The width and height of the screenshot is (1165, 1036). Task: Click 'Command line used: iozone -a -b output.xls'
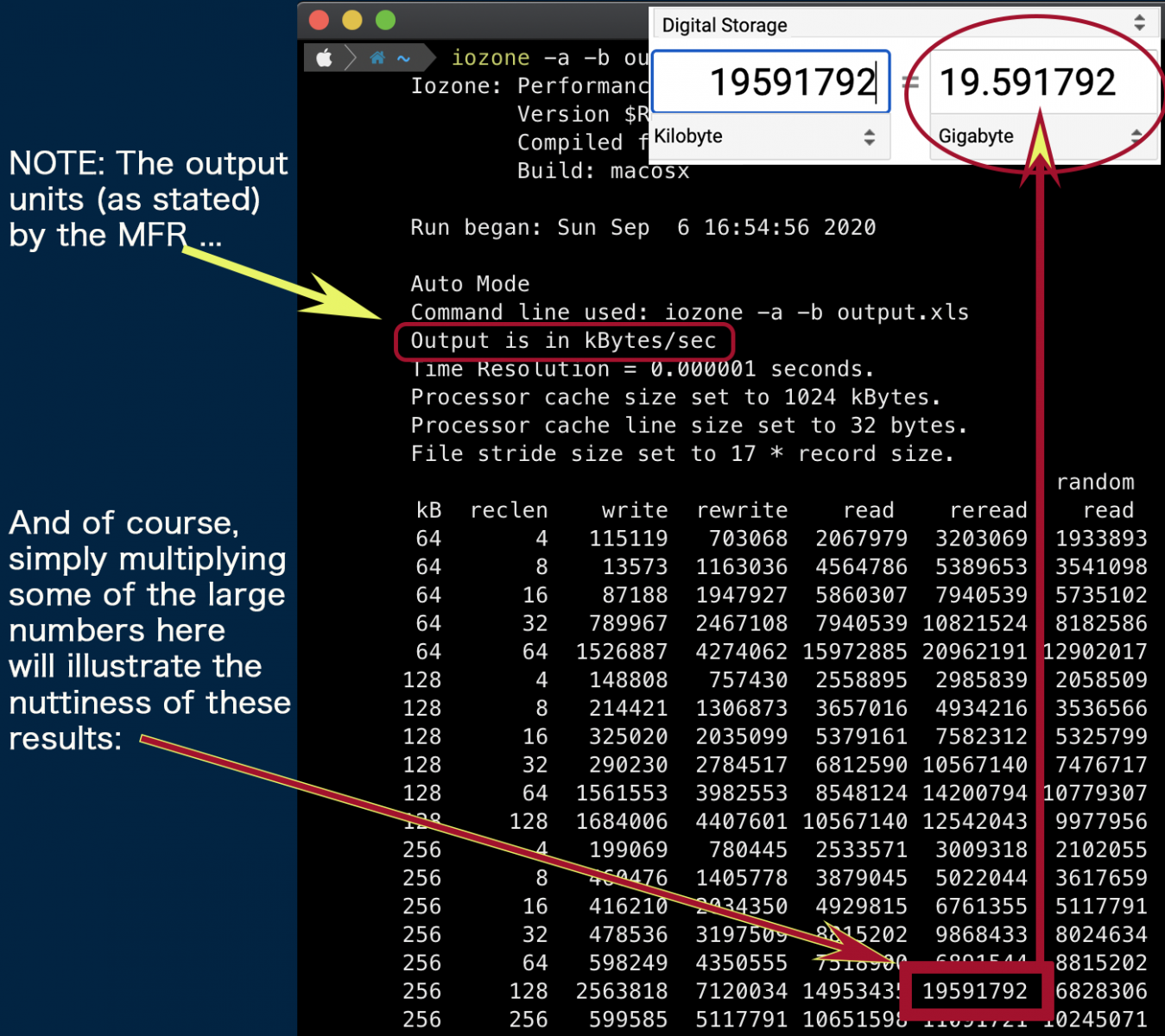pos(690,313)
